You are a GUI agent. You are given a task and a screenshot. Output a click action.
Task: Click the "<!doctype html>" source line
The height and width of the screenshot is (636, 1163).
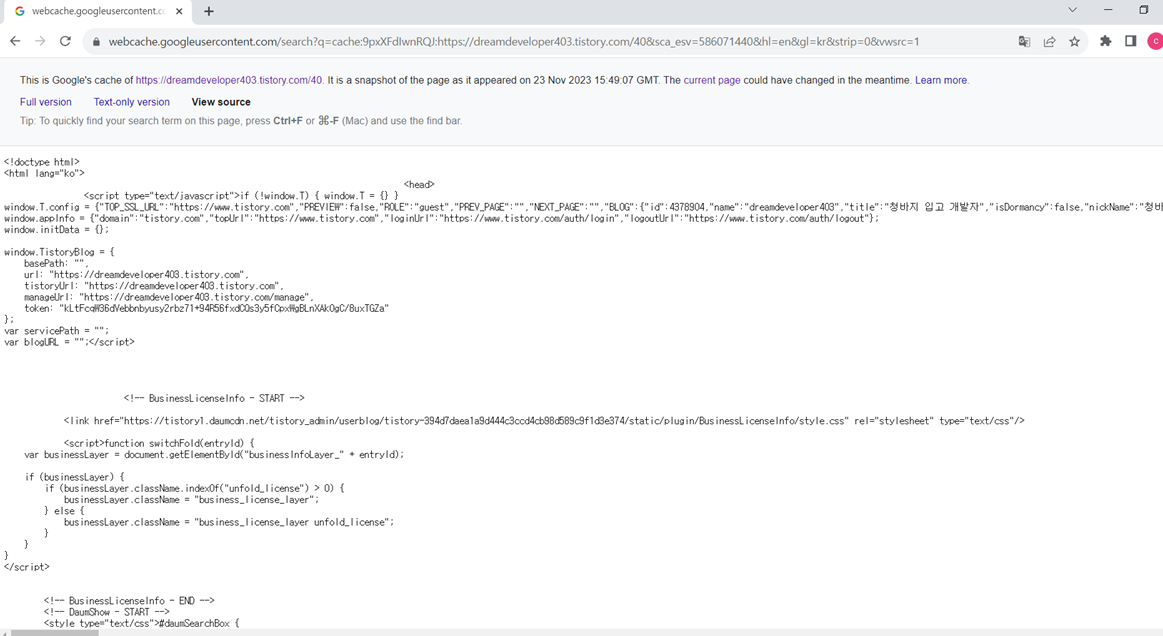click(42, 162)
